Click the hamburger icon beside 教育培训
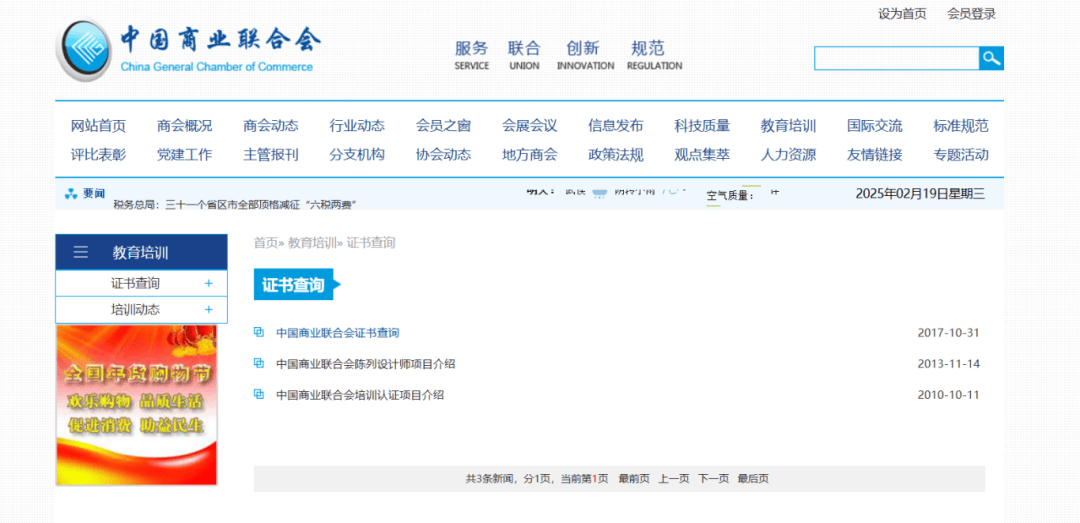The width and height of the screenshot is (1080, 523). pos(81,253)
